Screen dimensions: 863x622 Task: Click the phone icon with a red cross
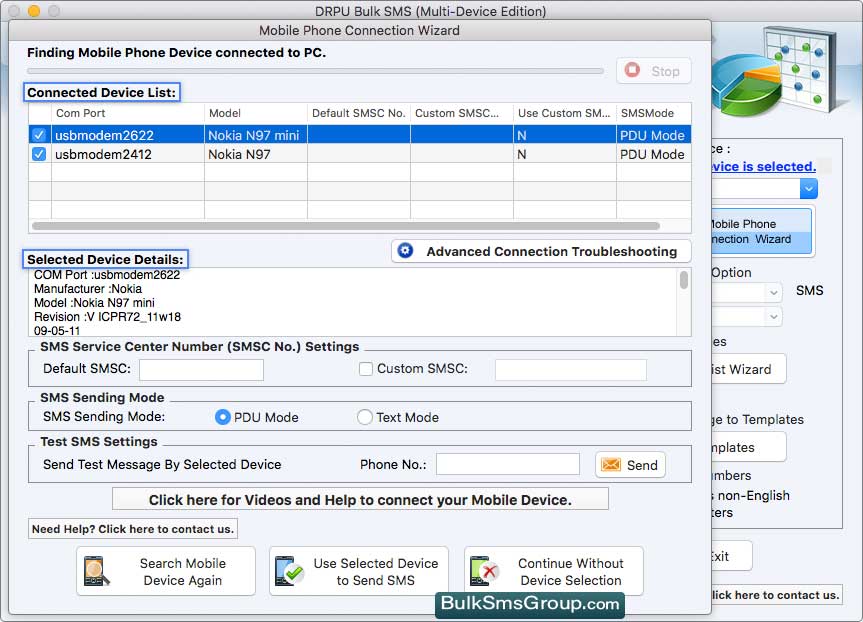(484, 571)
